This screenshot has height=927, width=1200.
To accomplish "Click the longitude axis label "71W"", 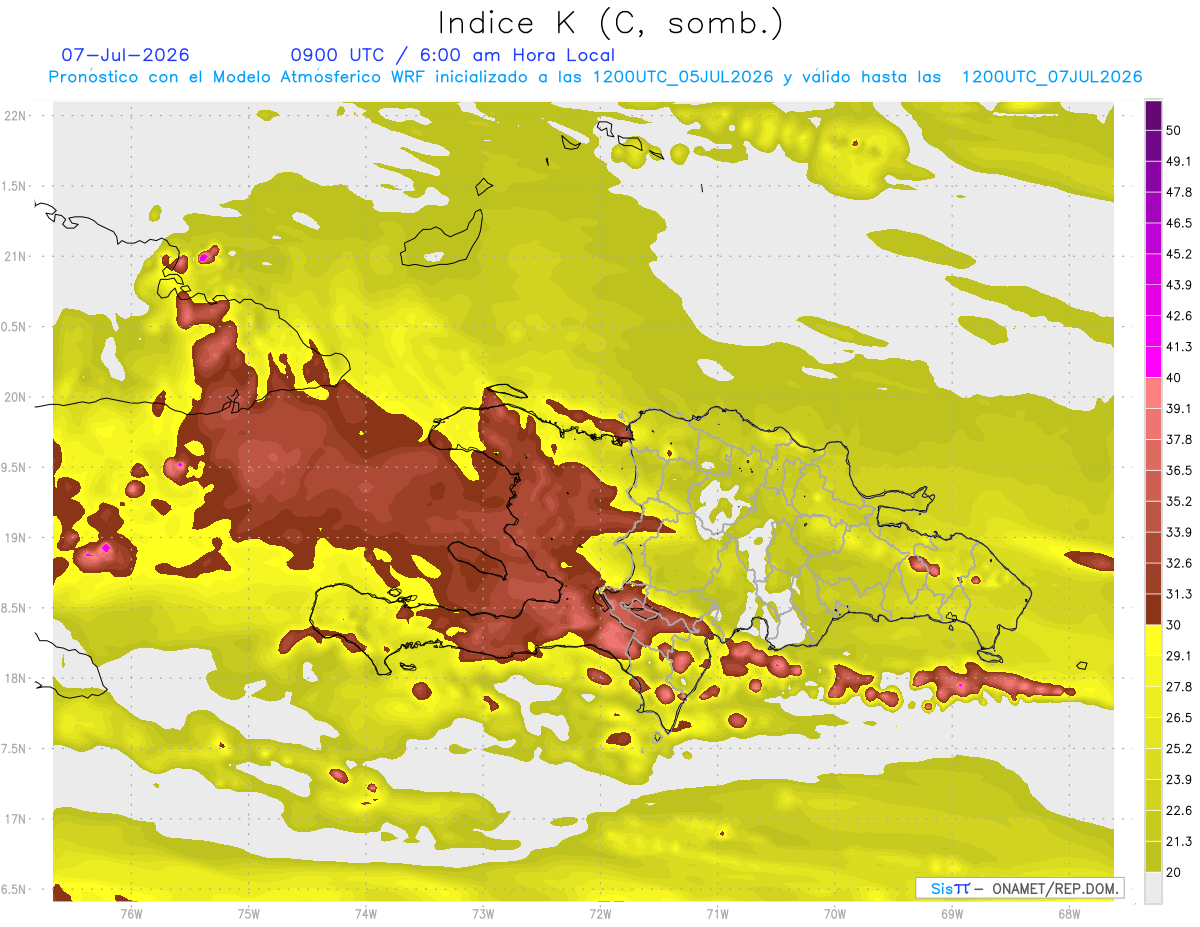I will tap(717, 914).
